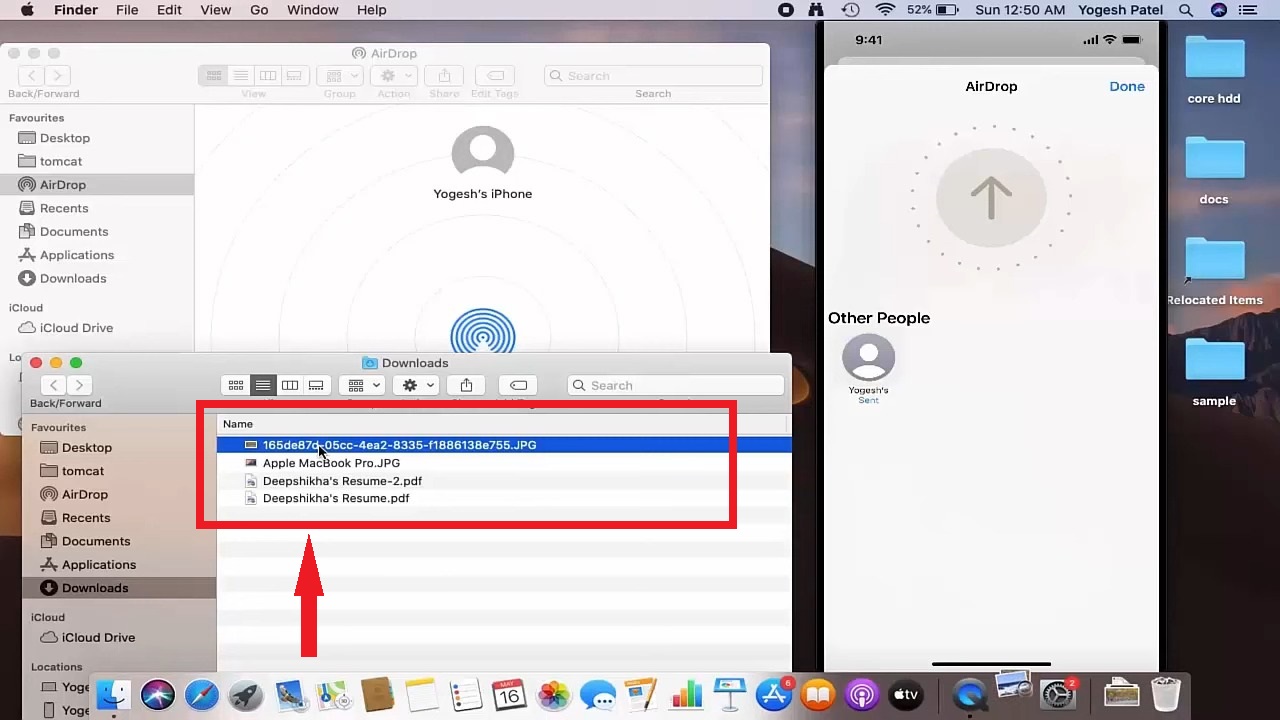Open App Store from the Dock

coord(773,694)
